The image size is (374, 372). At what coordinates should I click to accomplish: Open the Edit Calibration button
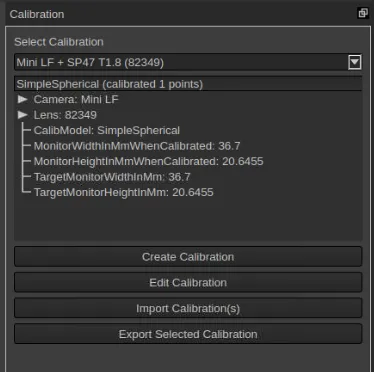[x=188, y=283]
